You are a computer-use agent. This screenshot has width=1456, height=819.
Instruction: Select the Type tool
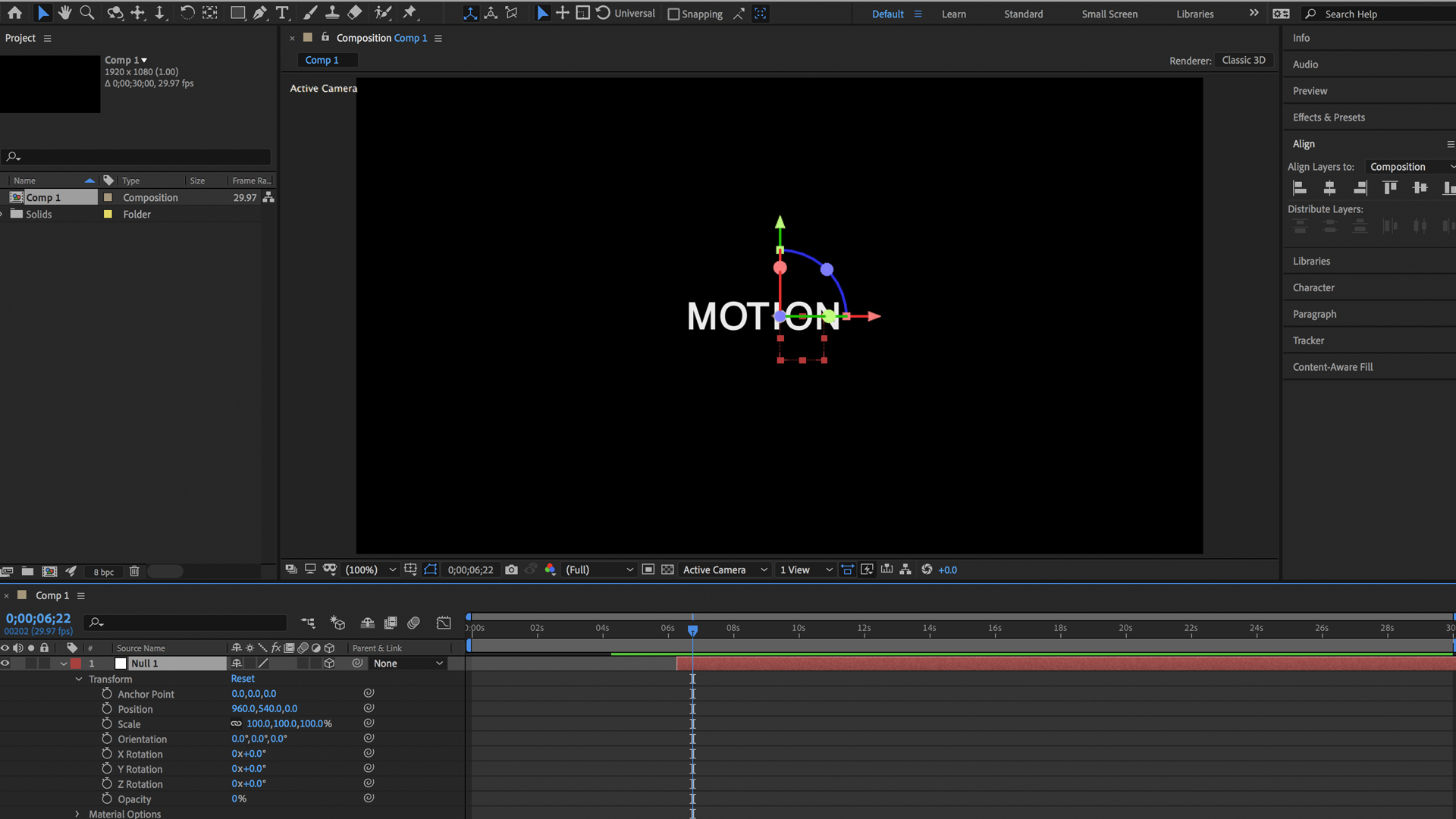(x=282, y=13)
